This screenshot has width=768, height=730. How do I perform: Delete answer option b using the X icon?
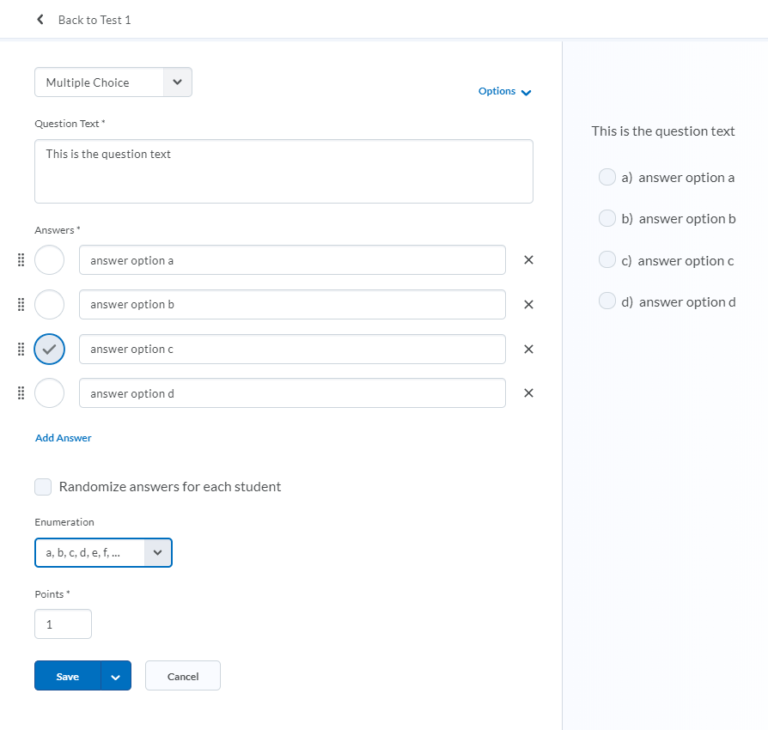pos(528,305)
